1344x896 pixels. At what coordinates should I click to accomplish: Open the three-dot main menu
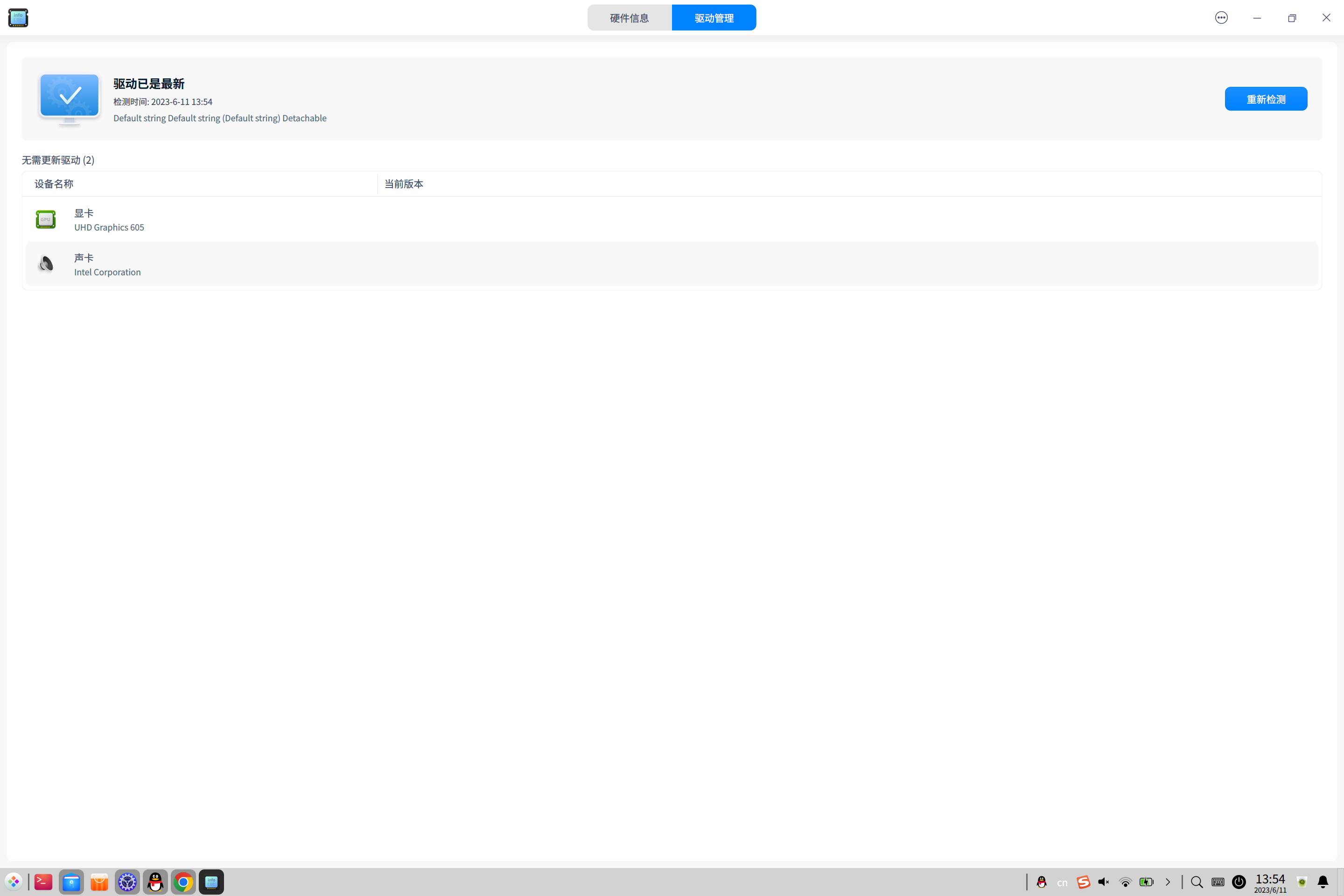(1221, 18)
